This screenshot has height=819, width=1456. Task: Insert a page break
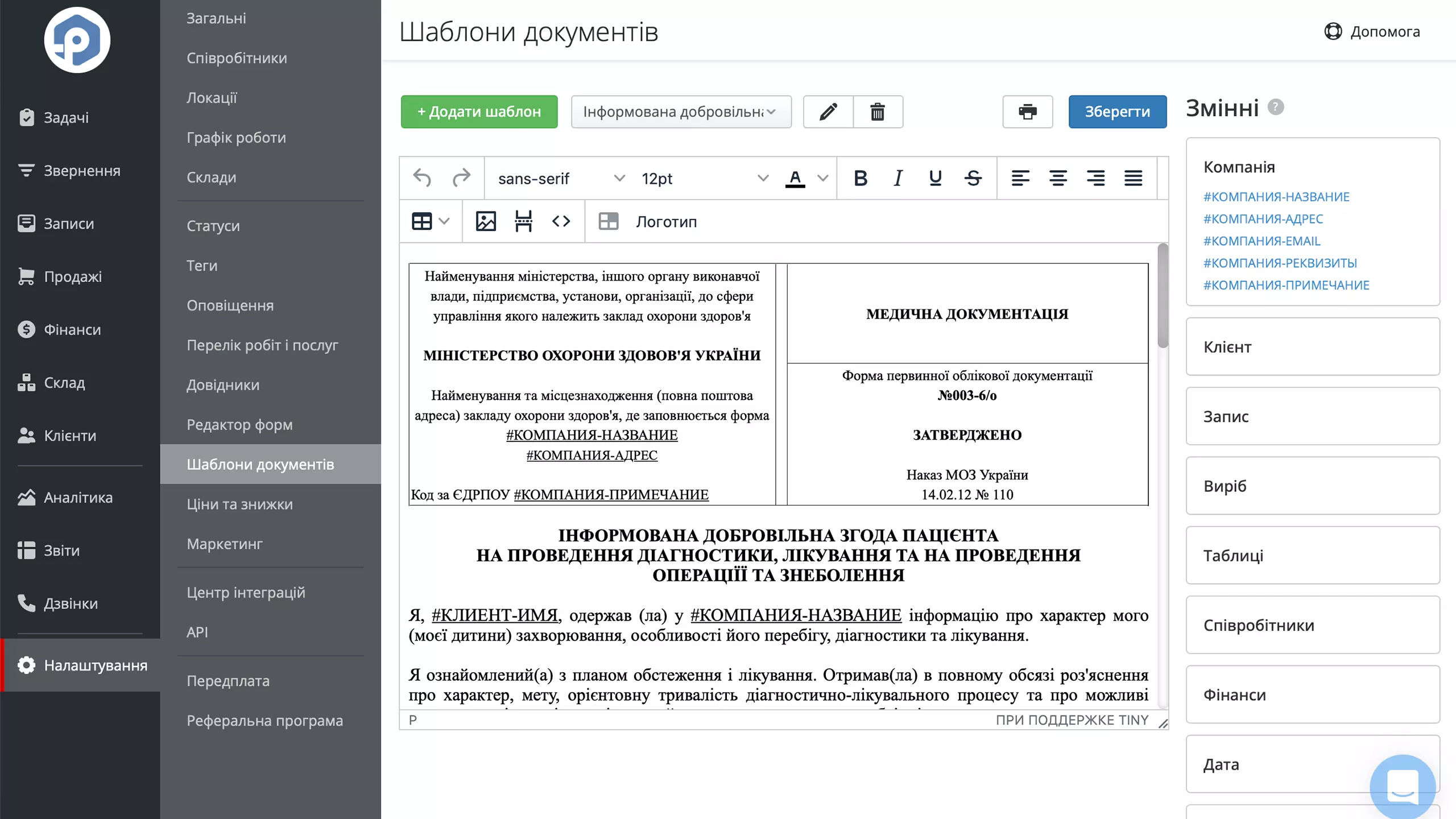point(523,221)
